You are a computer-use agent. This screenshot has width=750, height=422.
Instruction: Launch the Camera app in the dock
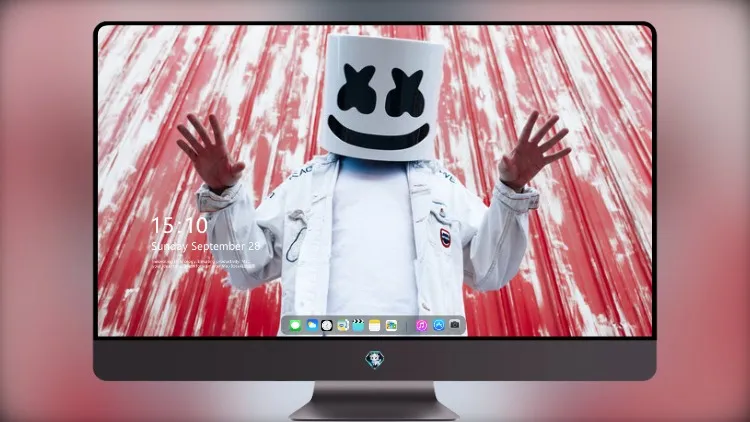454,325
